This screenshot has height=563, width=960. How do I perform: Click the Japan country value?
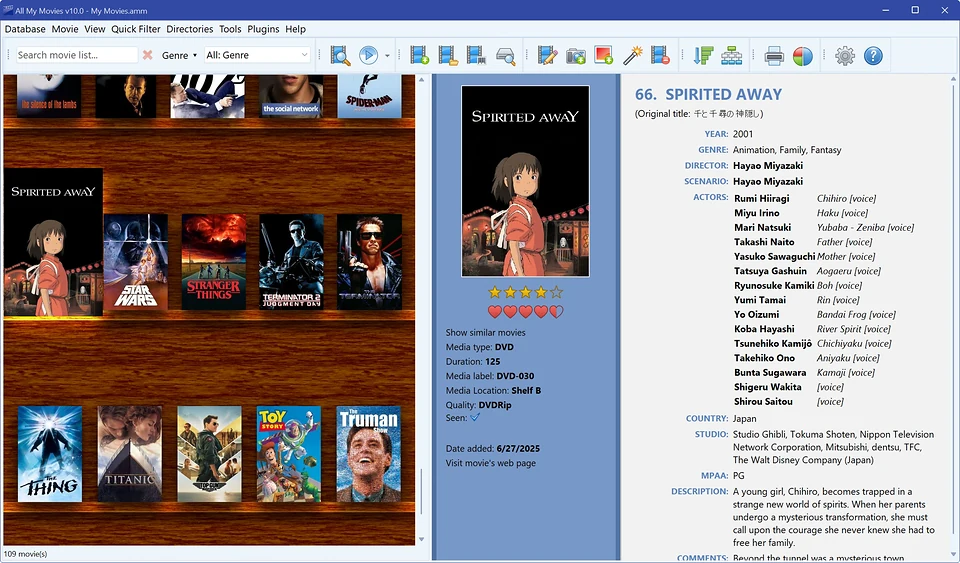(x=744, y=419)
